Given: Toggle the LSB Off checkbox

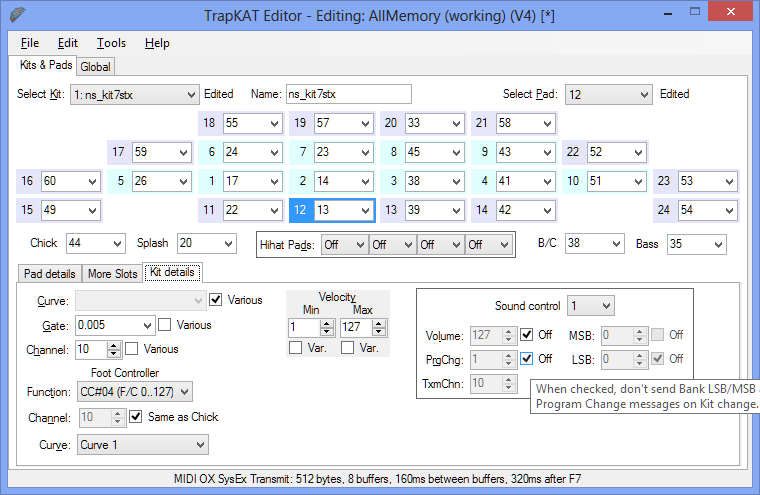Looking at the screenshot, I should (657, 359).
